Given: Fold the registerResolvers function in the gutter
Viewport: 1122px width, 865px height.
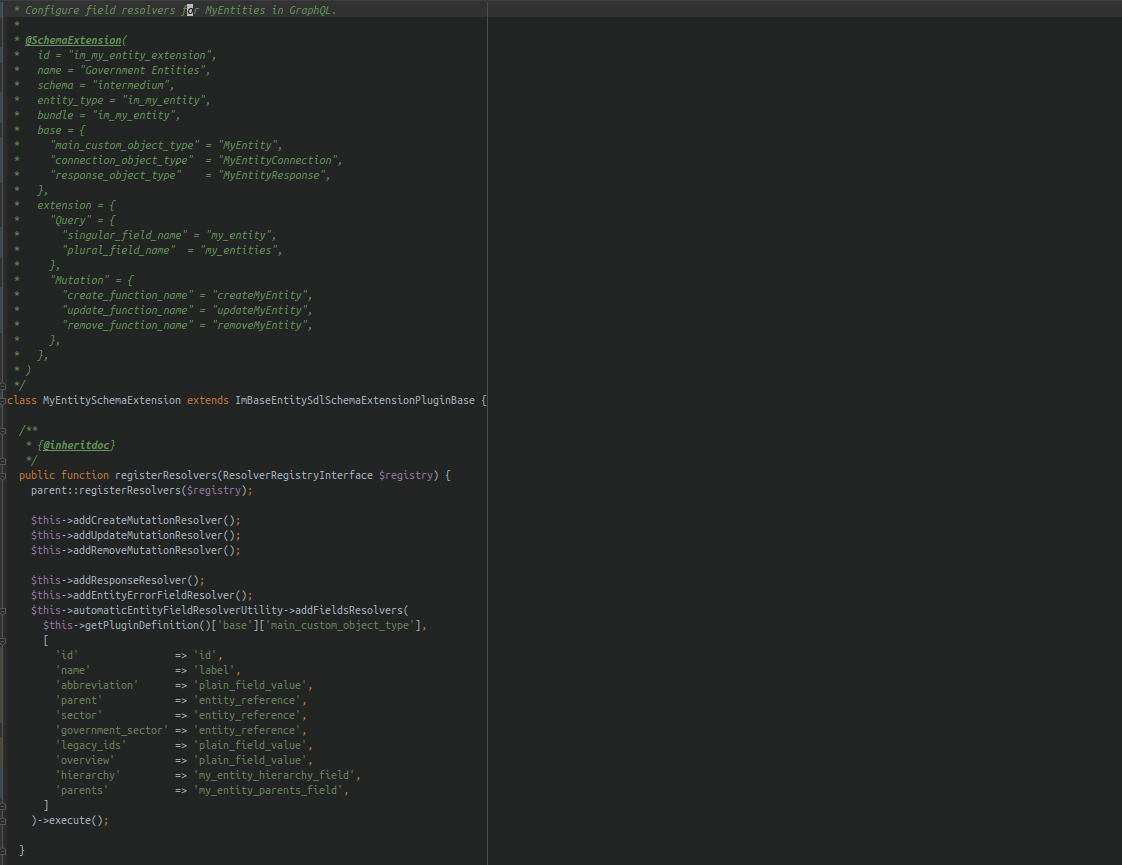Looking at the screenshot, I should (4, 475).
